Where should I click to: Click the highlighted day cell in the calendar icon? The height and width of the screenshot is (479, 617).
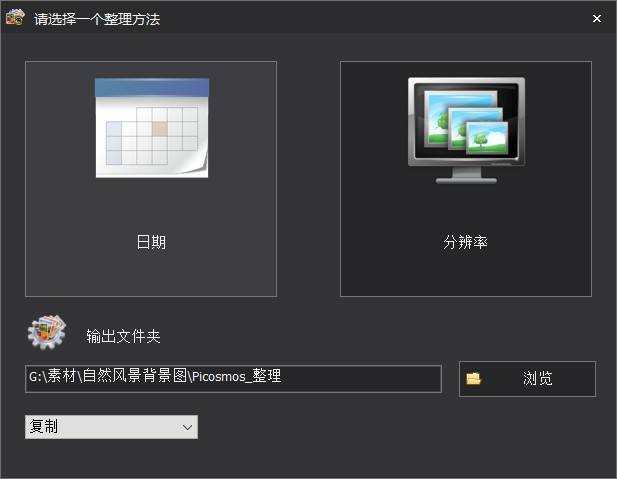(159, 129)
